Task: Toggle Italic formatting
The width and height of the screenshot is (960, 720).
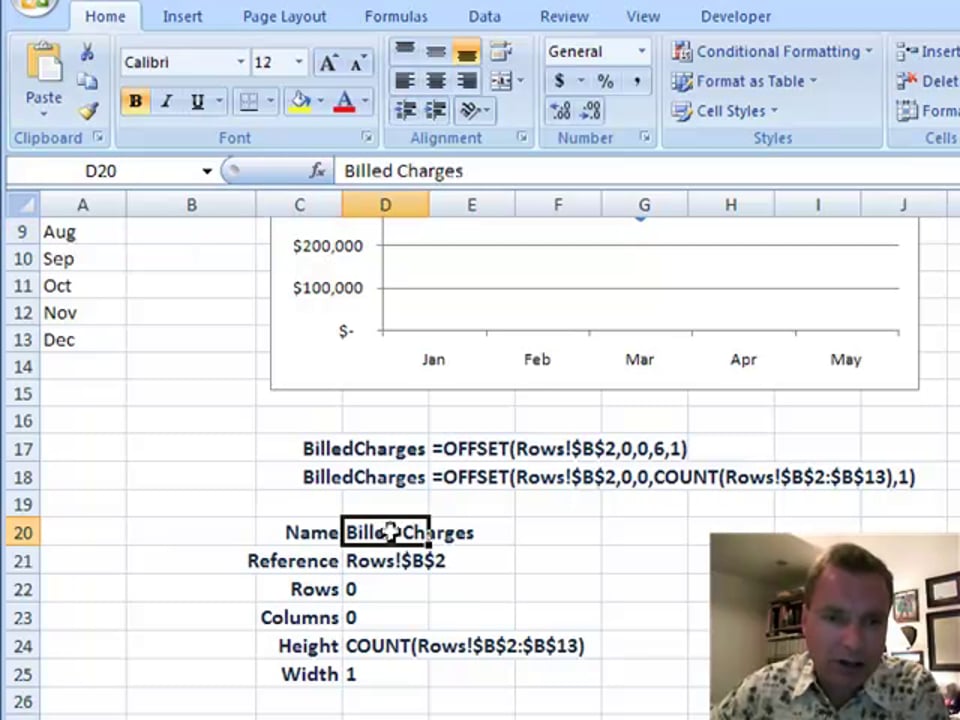Action: point(166,102)
